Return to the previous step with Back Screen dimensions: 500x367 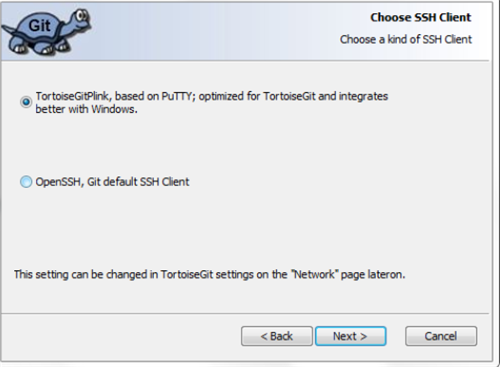pyautogui.click(x=277, y=336)
